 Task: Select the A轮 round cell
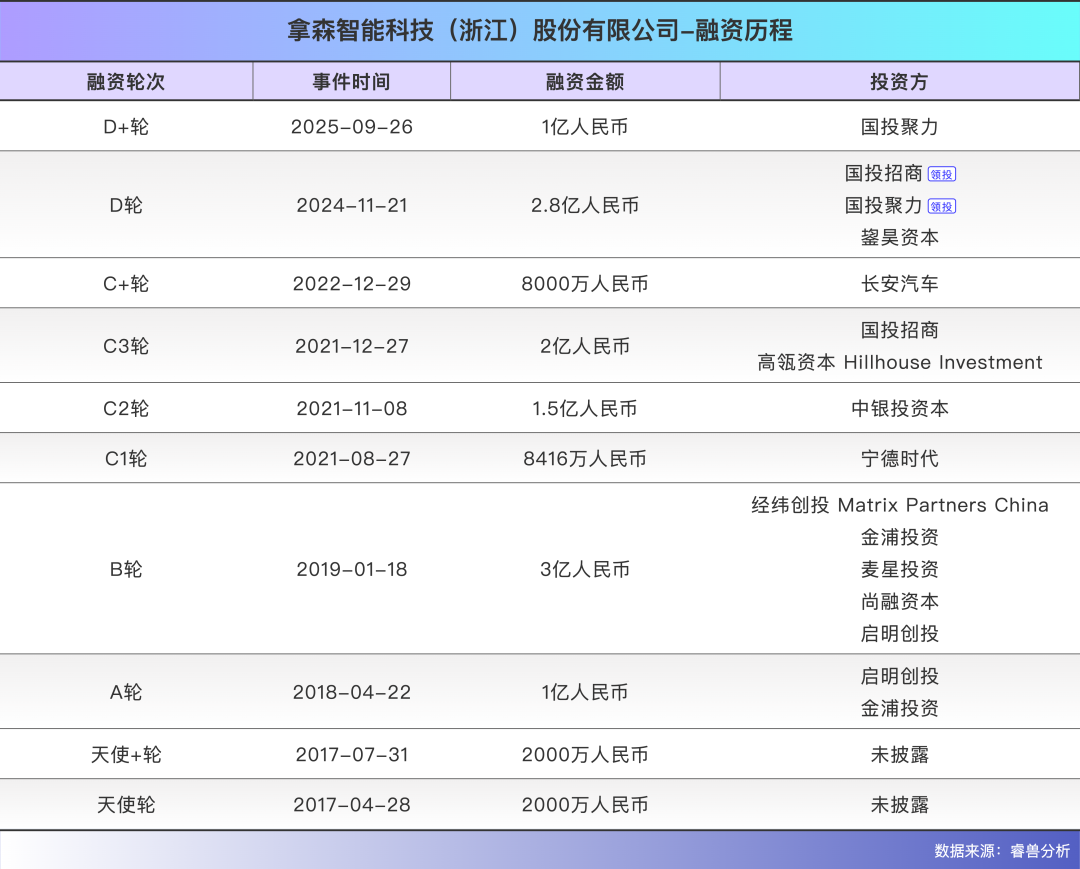126,692
